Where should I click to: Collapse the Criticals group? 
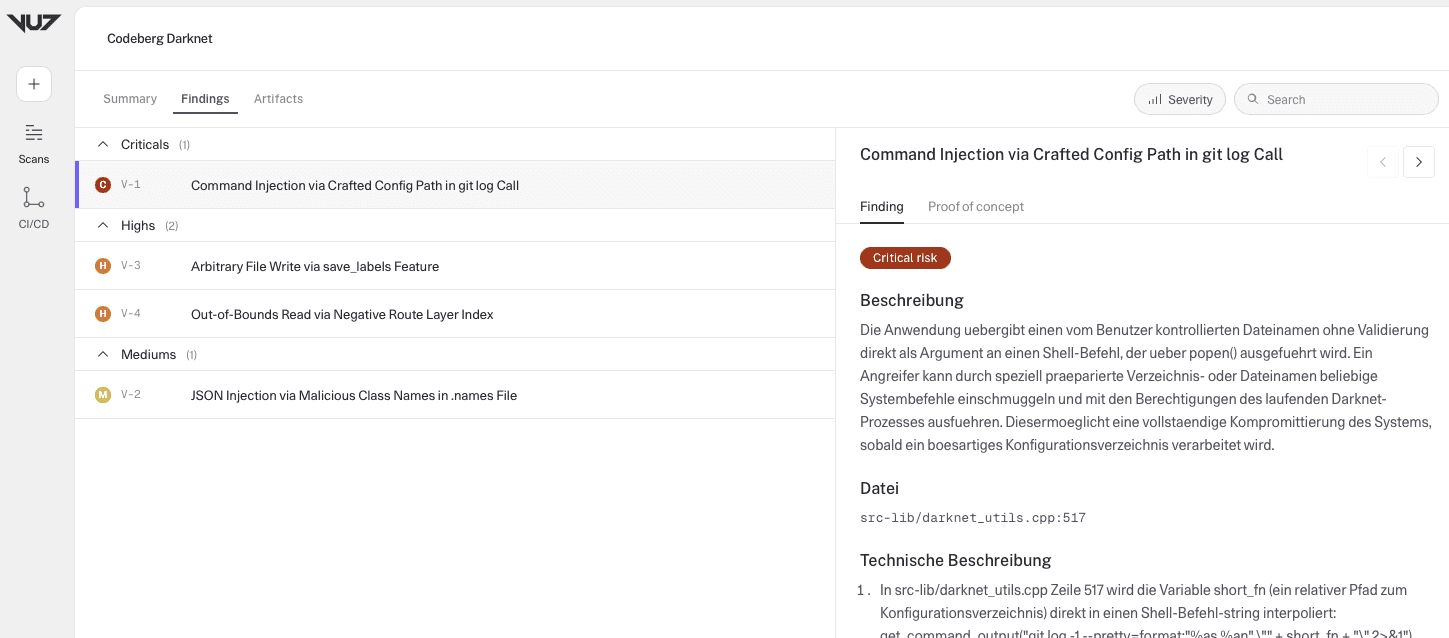pos(103,144)
